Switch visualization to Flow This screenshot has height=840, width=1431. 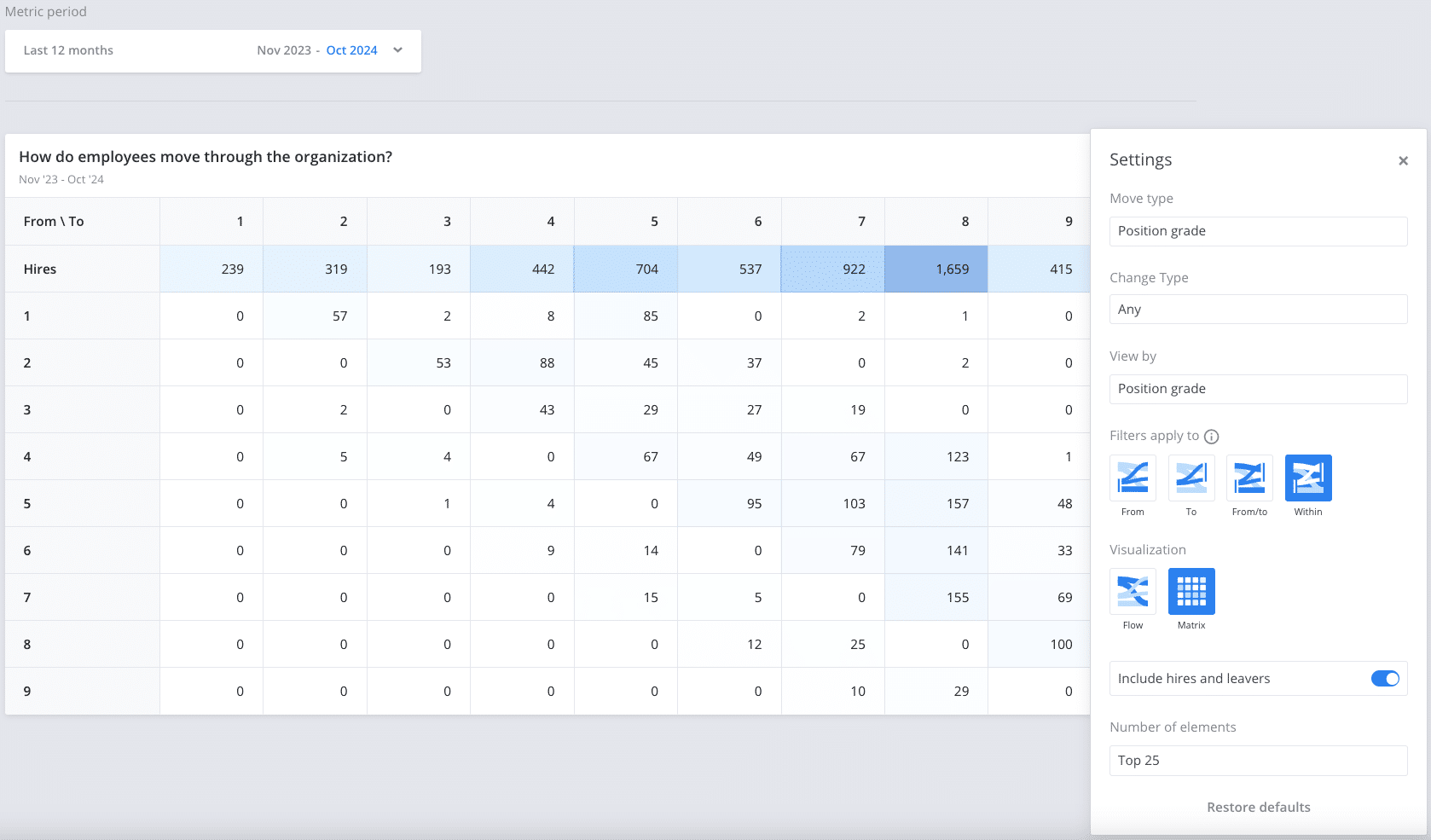pos(1132,590)
